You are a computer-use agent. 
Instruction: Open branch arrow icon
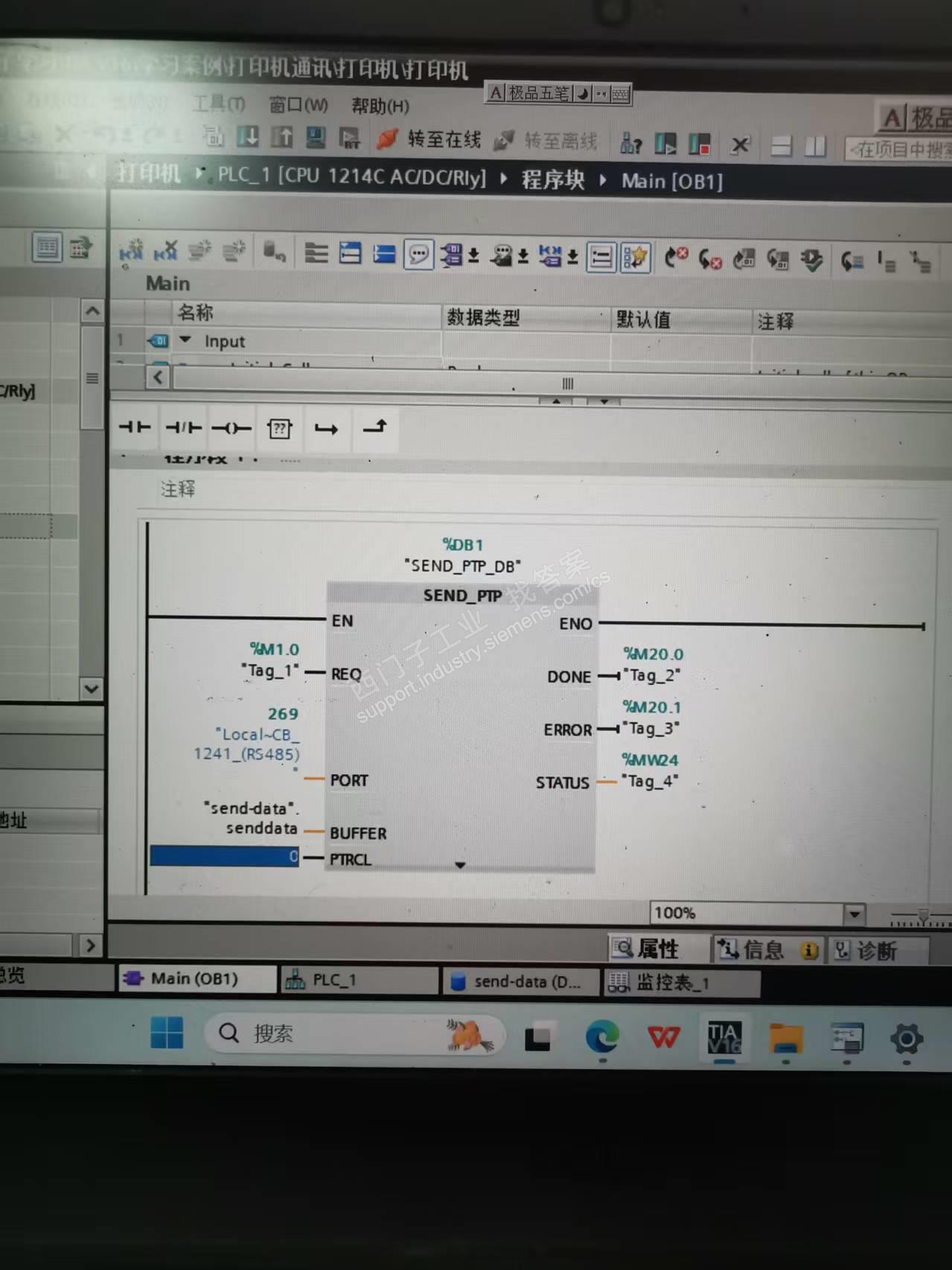coord(326,428)
